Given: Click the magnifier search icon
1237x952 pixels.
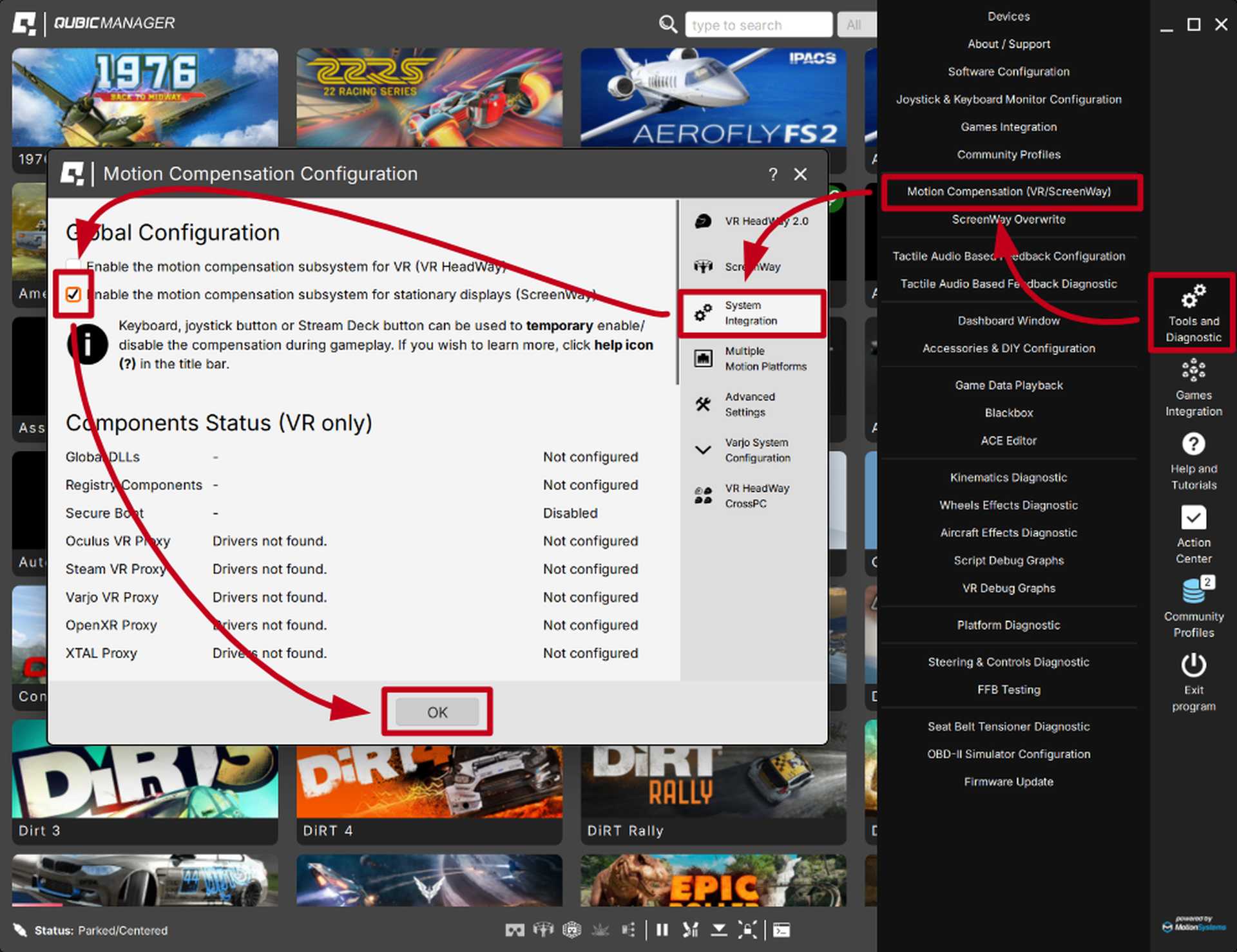Looking at the screenshot, I should (668, 24).
